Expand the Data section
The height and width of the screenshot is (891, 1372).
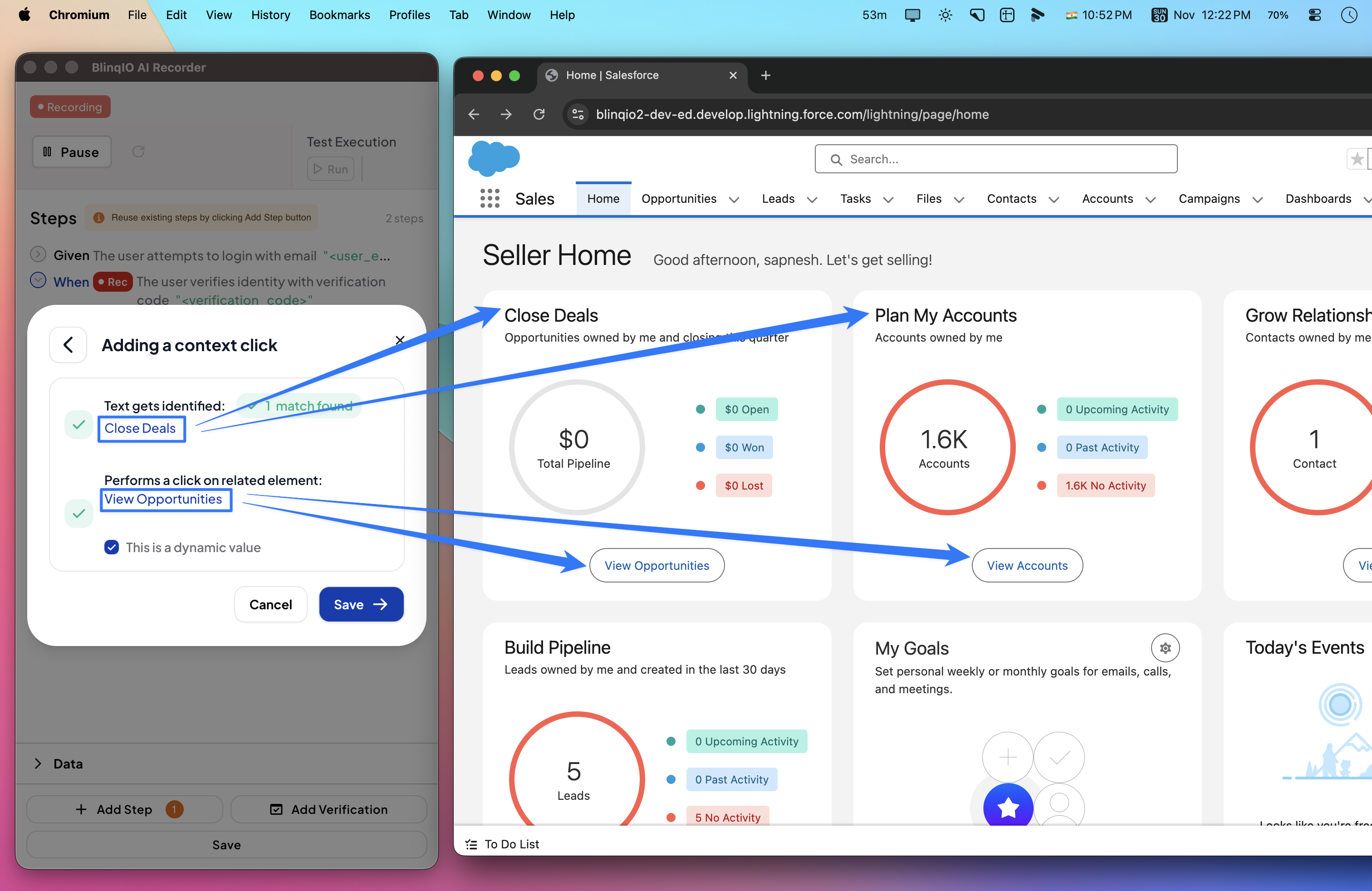click(x=38, y=763)
